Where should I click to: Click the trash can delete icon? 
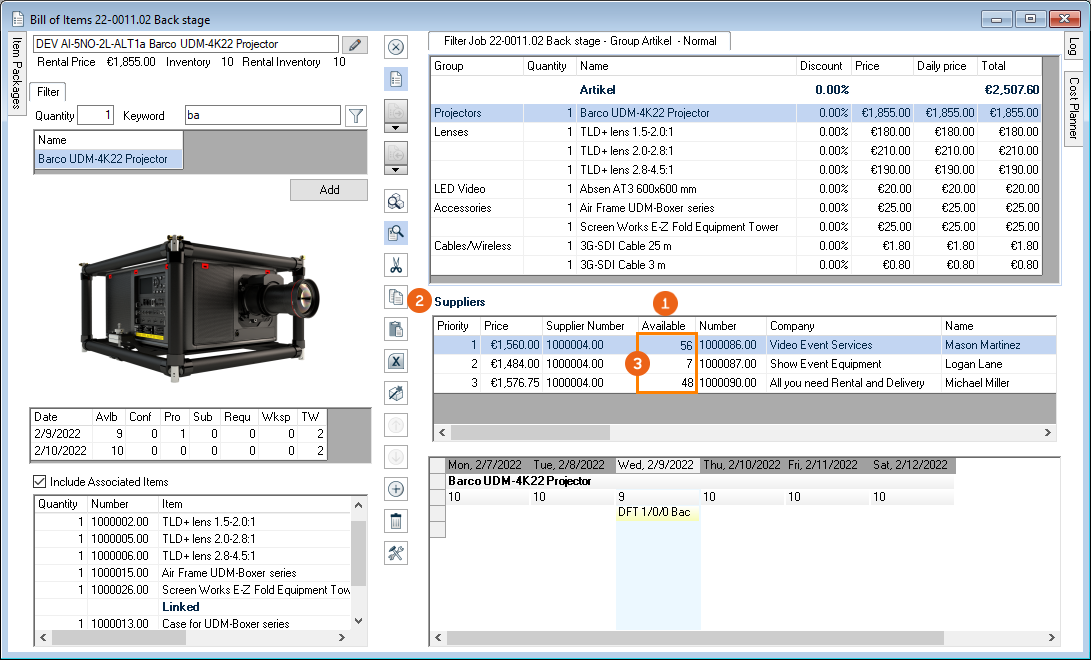point(396,521)
